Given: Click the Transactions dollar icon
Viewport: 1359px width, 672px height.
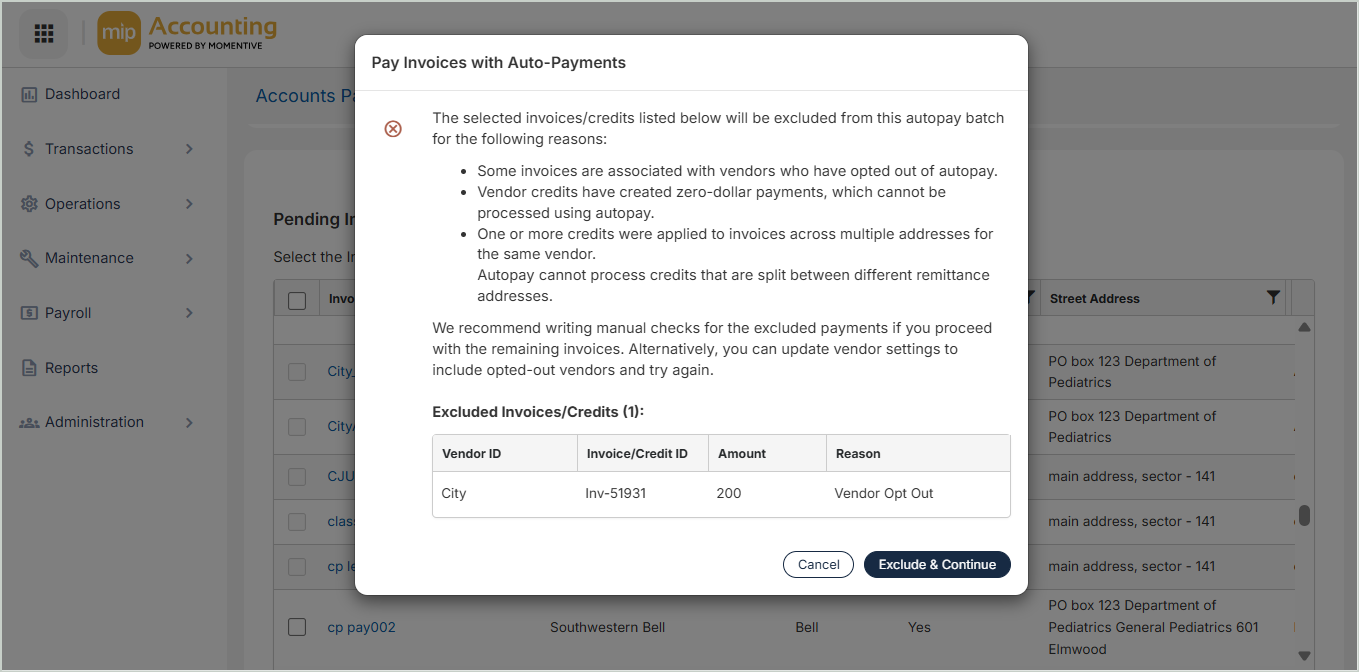Looking at the screenshot, I should coord(29,149).
